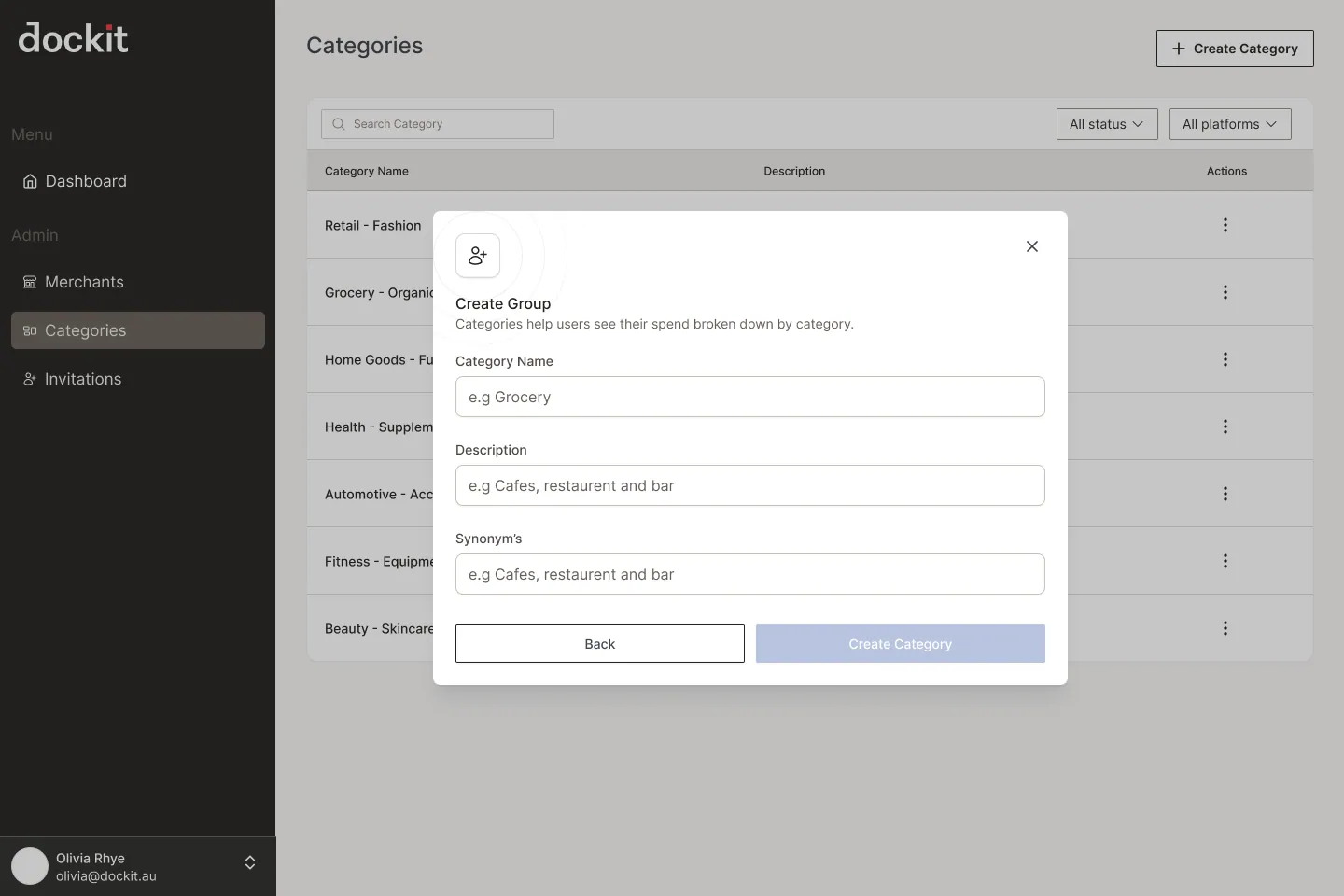Go to the Merchants page
The height and width of the screenshot is (896, 1344).
coord(138,282)
